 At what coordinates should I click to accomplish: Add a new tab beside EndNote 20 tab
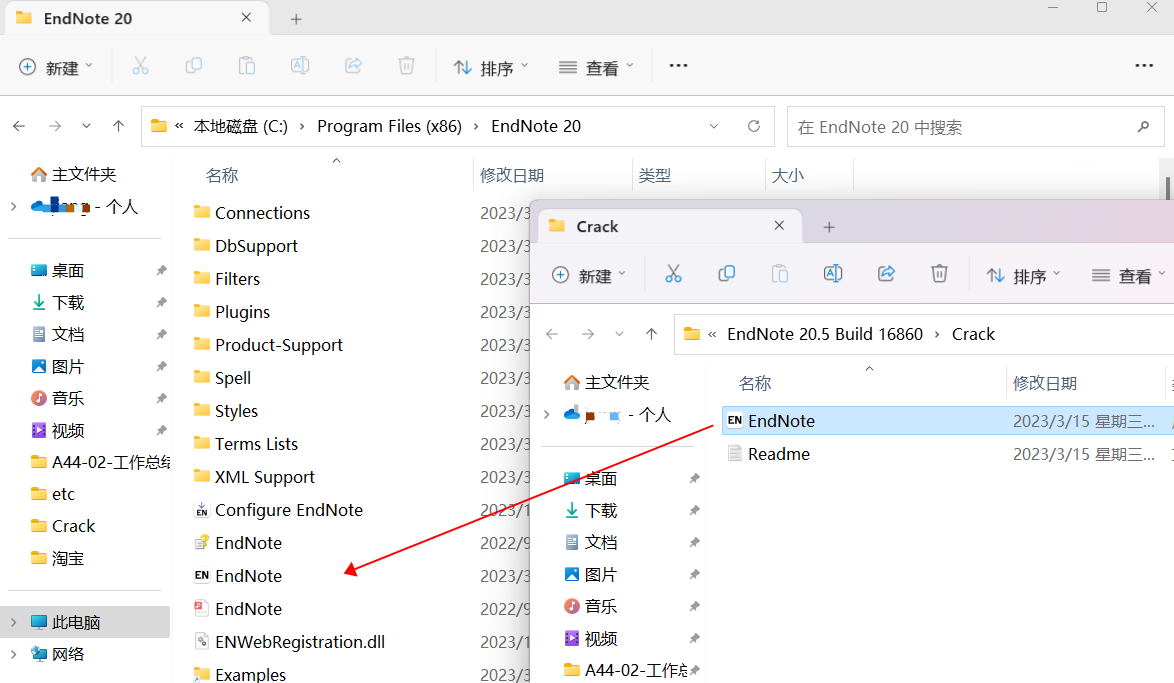(296, 19)
